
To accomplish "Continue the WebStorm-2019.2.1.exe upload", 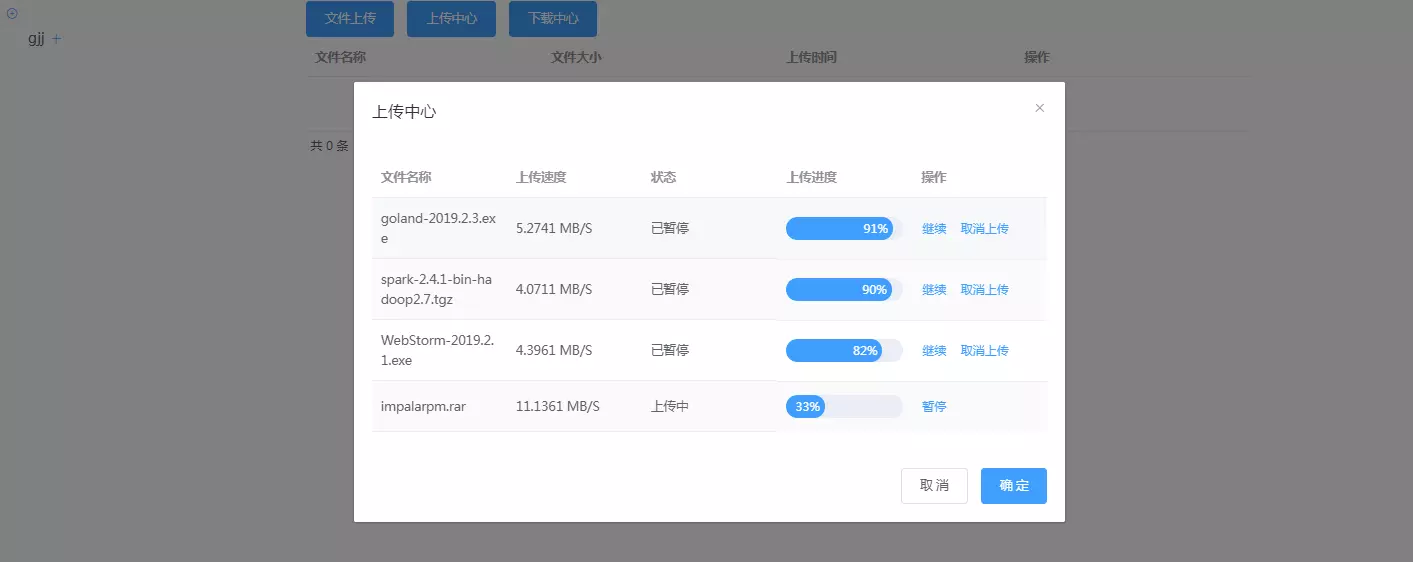I will [934, 351].
